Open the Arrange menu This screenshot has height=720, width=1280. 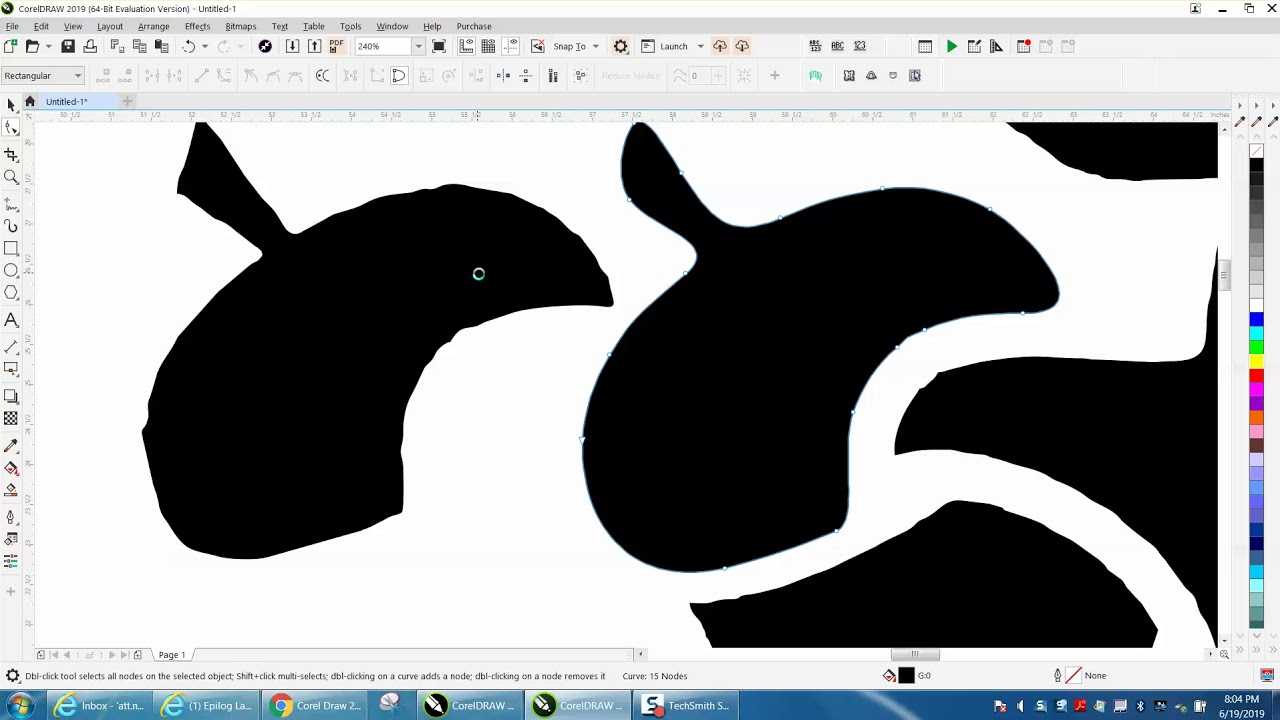click(x=153, y=26)
